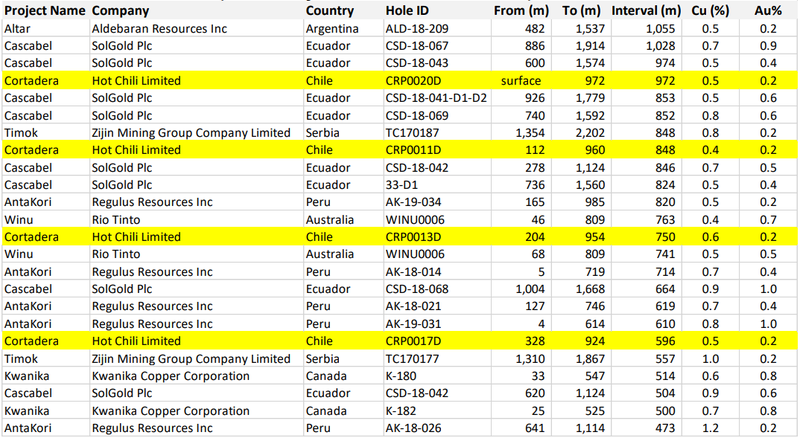Click the 'To' value '1,560'
This screenshot has width=800, height=438.
(x=590, y=185)
